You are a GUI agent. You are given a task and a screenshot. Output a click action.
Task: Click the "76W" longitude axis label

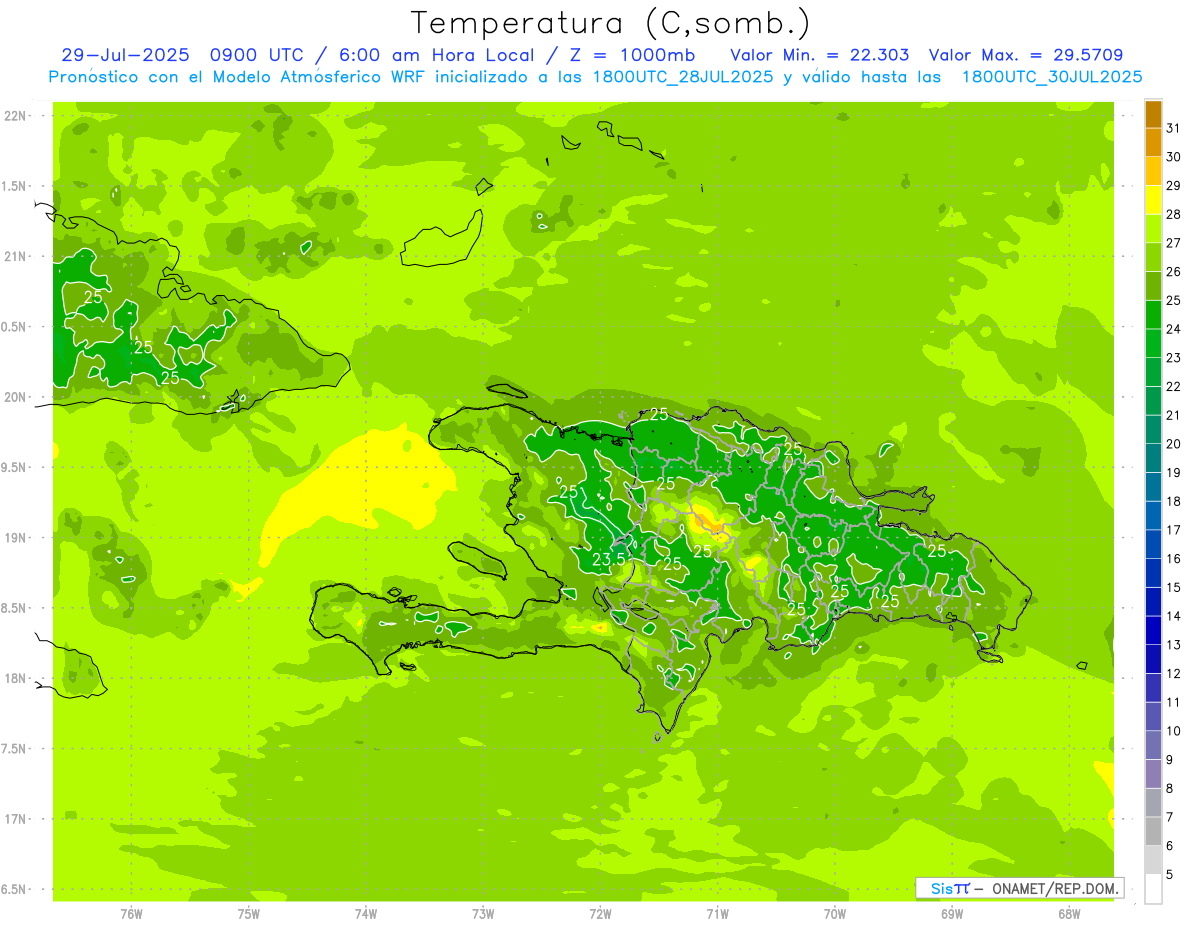tap(131, 913)
